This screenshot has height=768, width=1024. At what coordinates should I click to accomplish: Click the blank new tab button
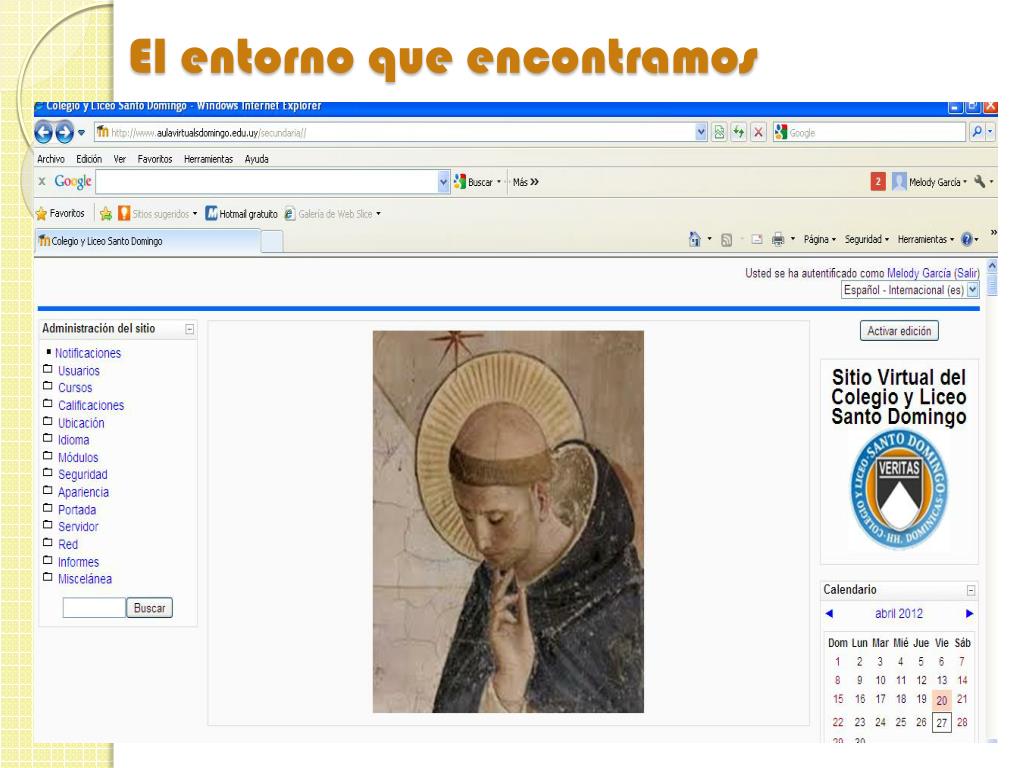pos(272,241)
